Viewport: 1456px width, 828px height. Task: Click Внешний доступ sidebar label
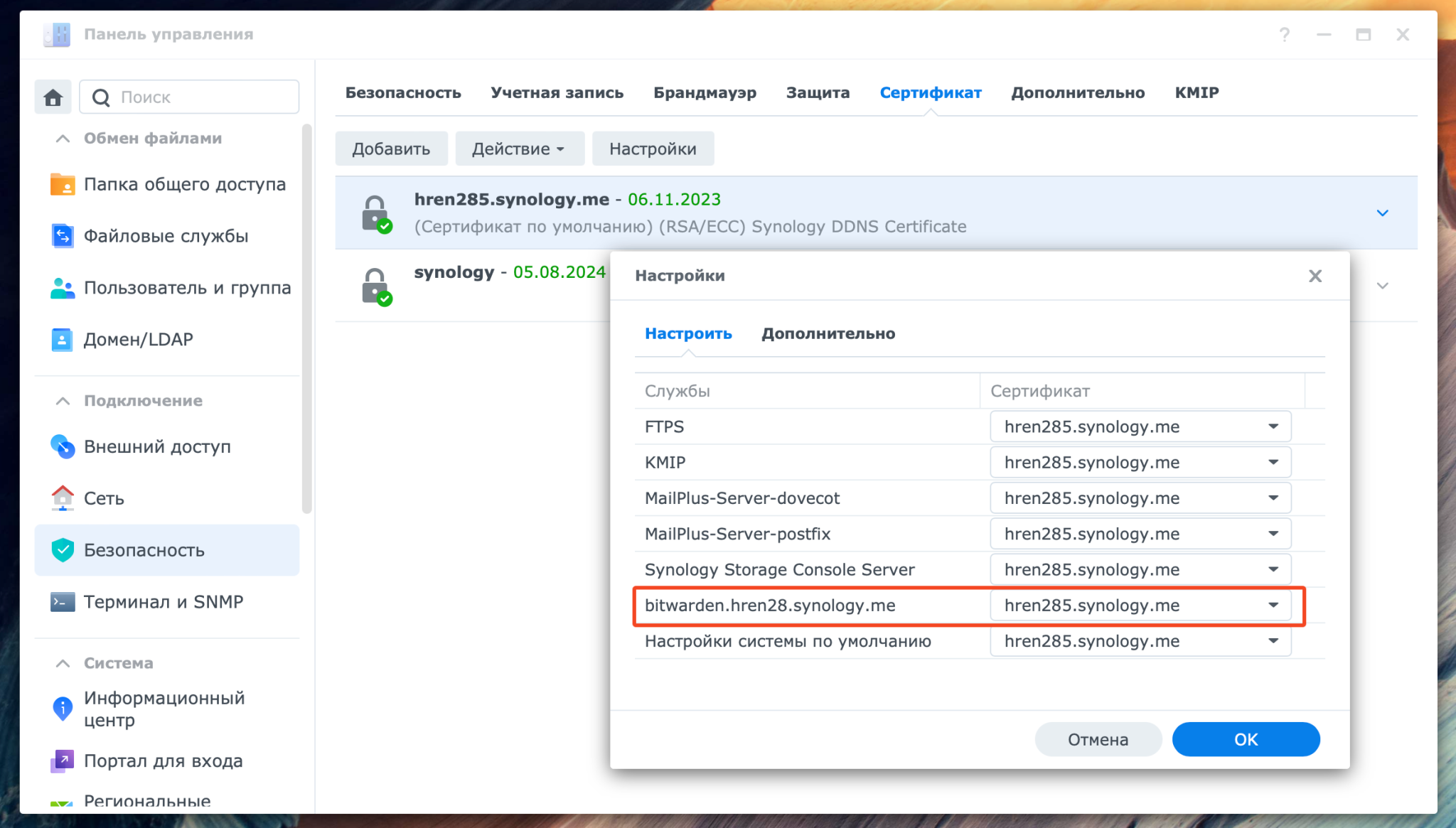point(157,446)
